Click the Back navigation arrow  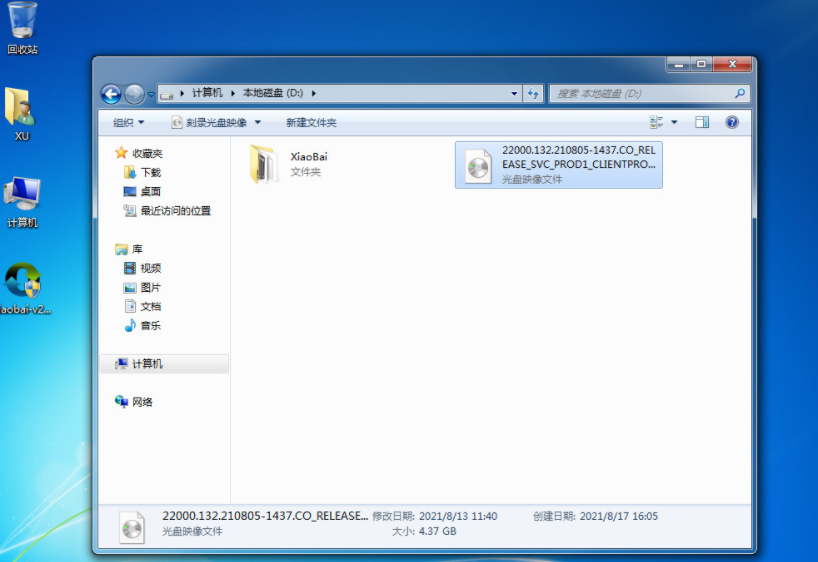click(x=111, y=94)
